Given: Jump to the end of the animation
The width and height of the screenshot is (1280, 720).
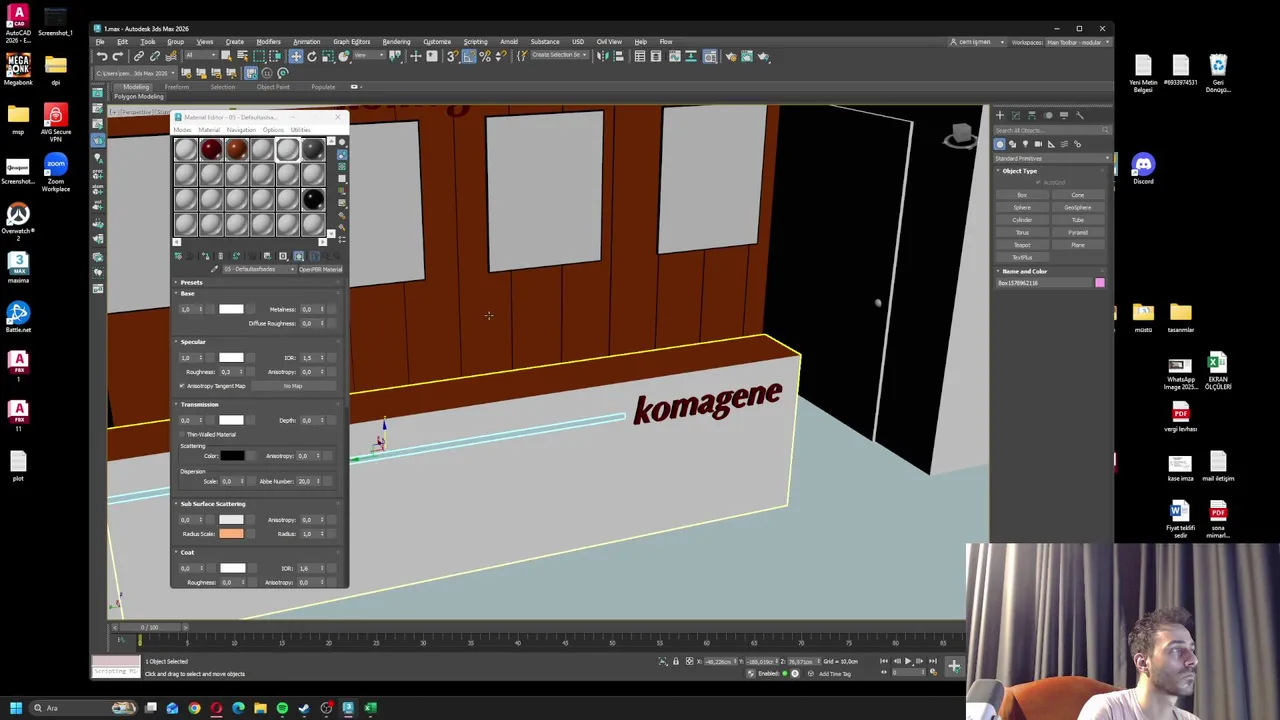Looking at the screenshot, I should click(x=933, y=661).
